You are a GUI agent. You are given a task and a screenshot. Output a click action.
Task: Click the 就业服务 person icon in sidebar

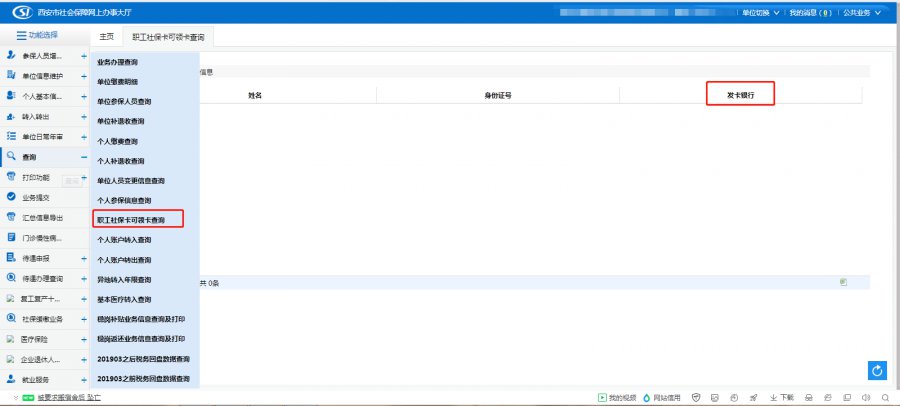pos(10,379)
